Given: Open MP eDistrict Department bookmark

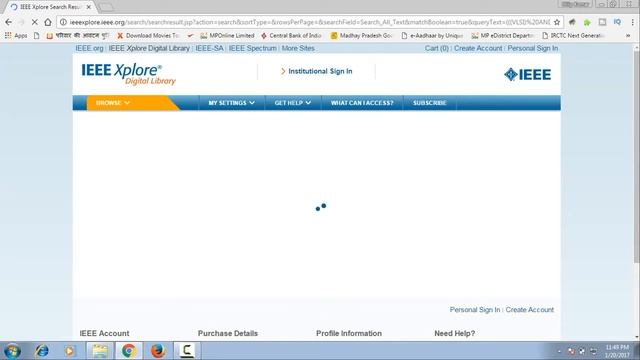Looking at the screenshot, I should (503, 36).
